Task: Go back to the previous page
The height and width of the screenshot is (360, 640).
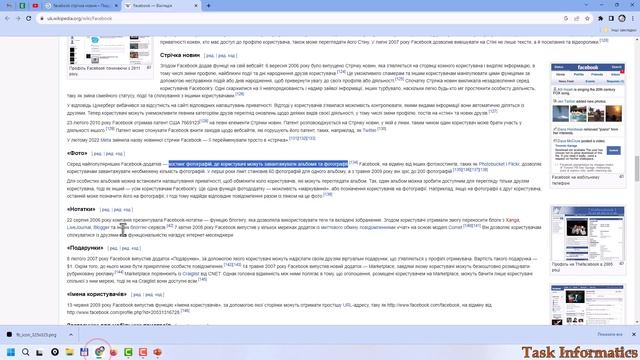Action: click(7, 18)
